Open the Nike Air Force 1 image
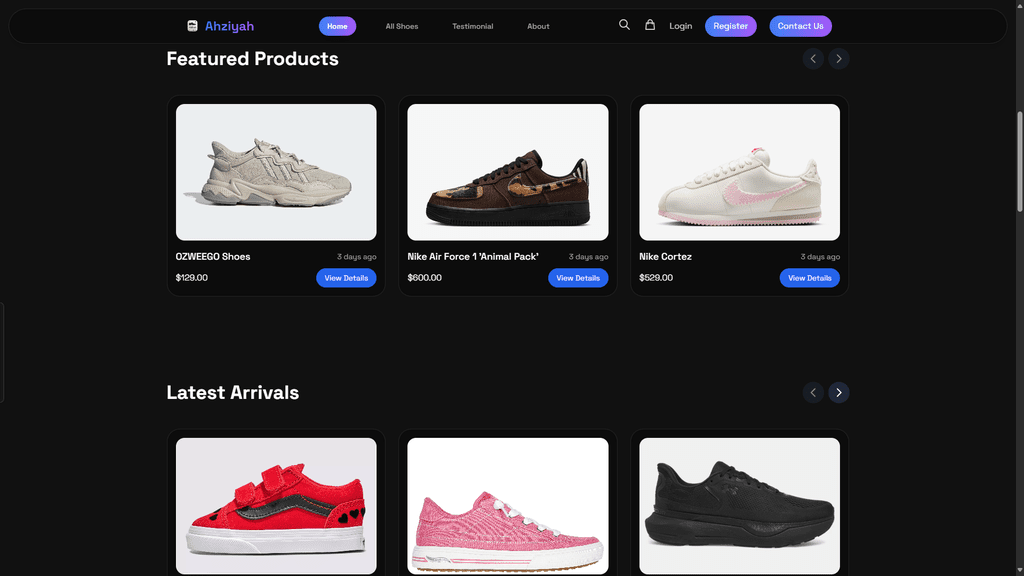 (x=507, y=172)
